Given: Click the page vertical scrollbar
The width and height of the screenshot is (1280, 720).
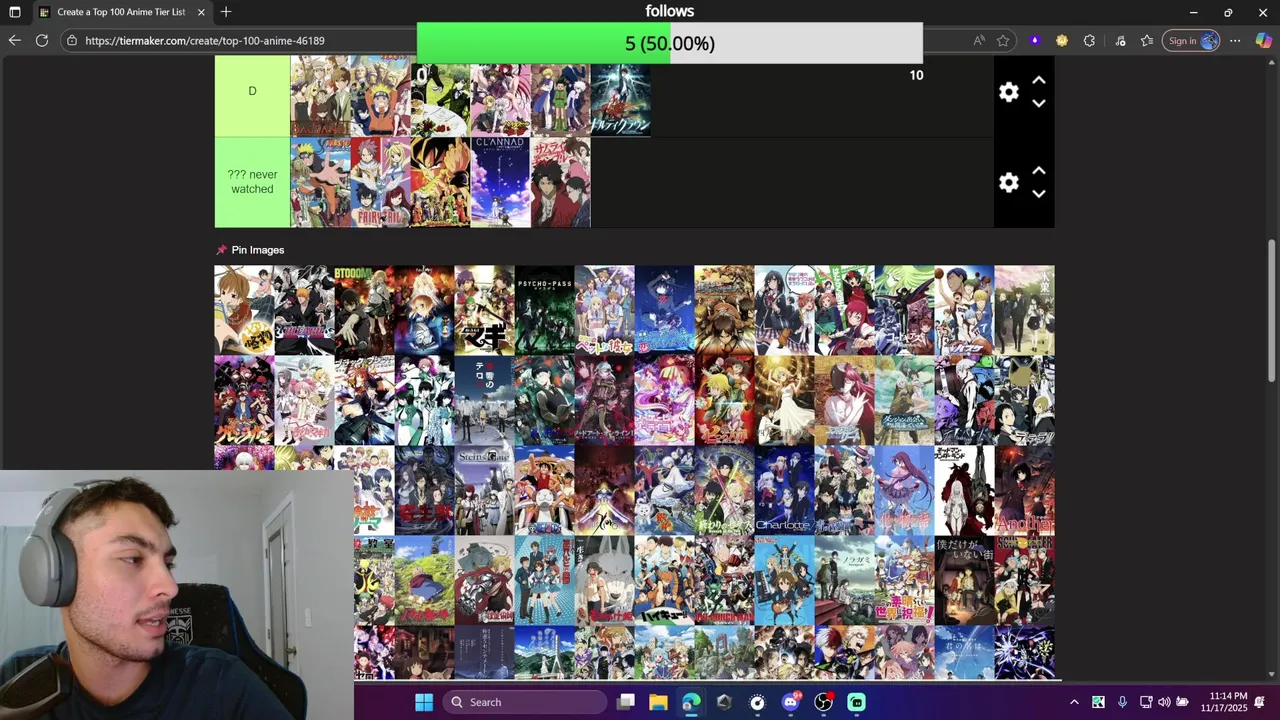Looking at the screenshot, I should 1272,310.
